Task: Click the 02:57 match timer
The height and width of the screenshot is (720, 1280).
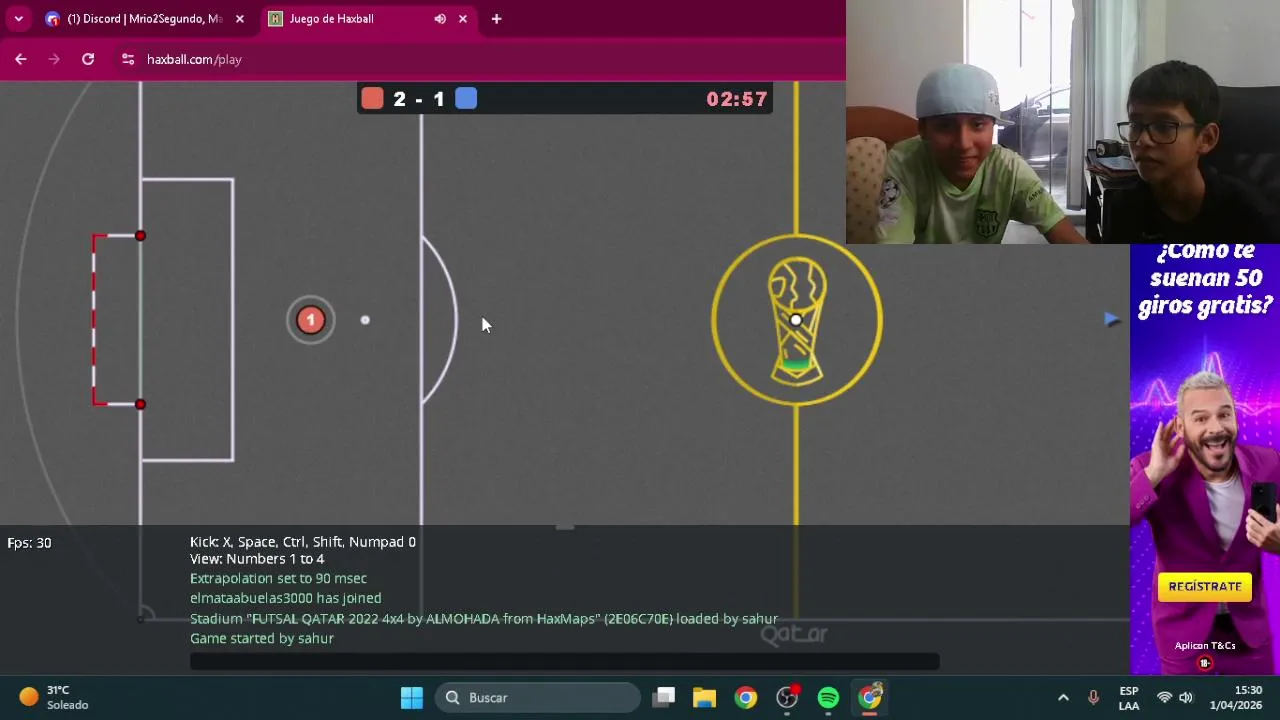Action: pos(737,99)
